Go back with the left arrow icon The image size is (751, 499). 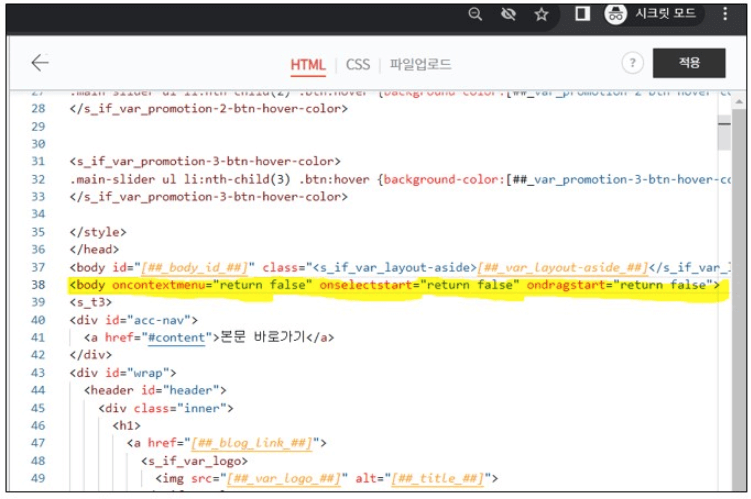(x=40, y=63)
